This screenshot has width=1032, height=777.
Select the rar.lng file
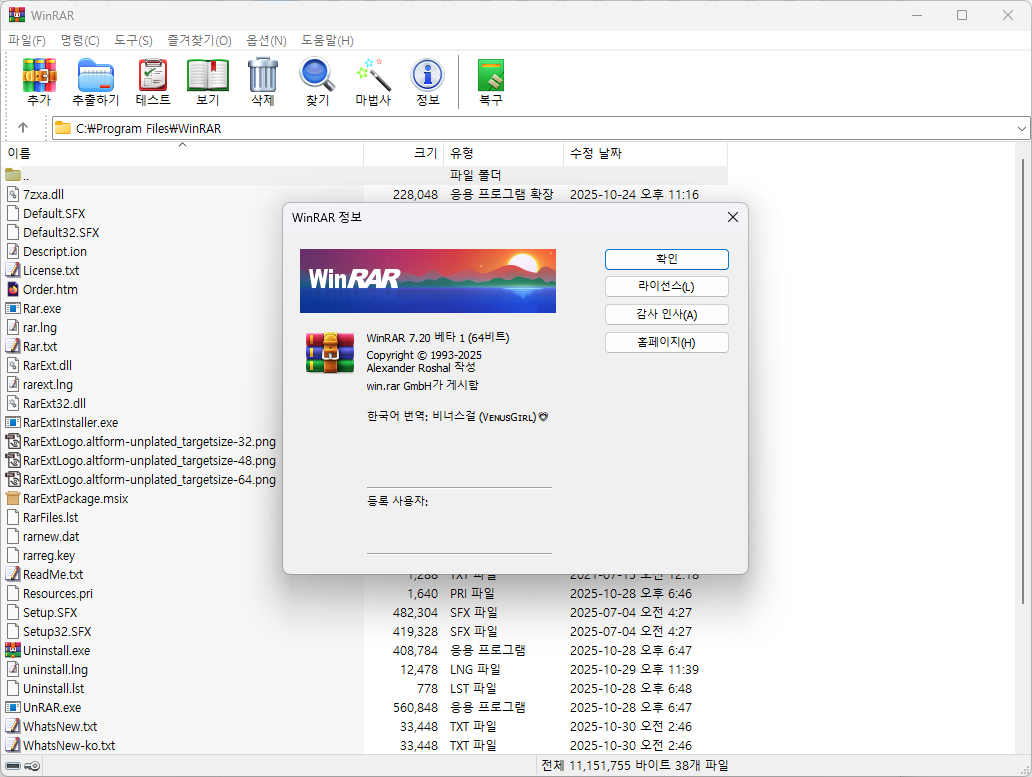click(39, 328)
